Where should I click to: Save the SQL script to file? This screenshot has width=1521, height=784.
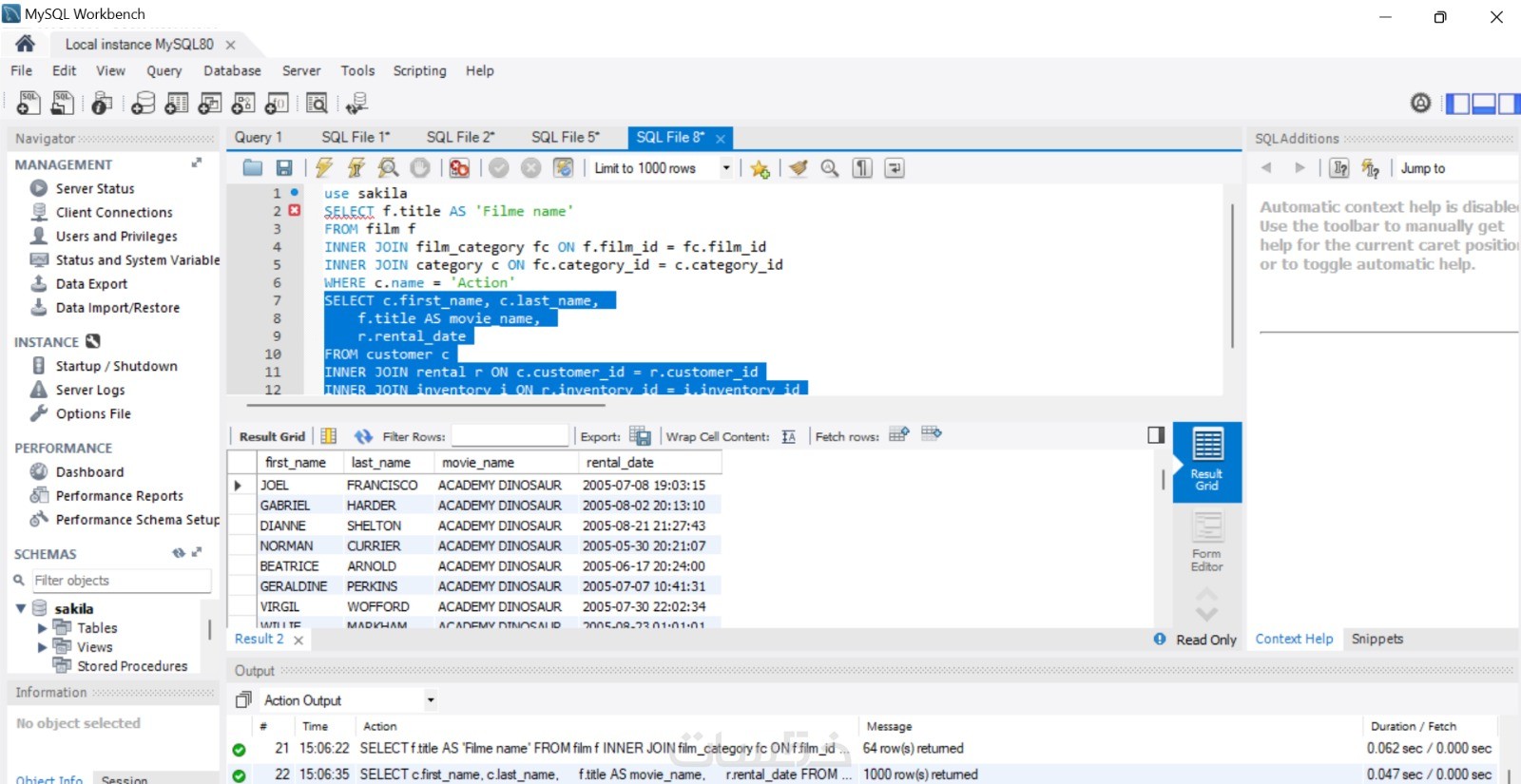click(x=284, y=168)
